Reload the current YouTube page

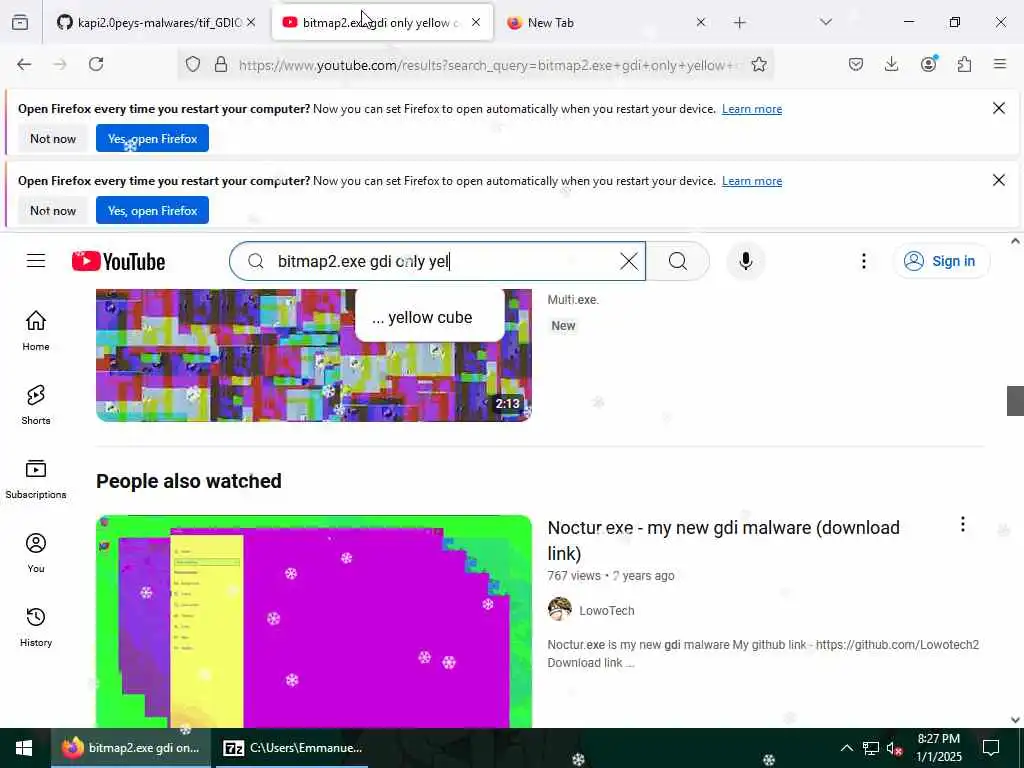point(96,64)
